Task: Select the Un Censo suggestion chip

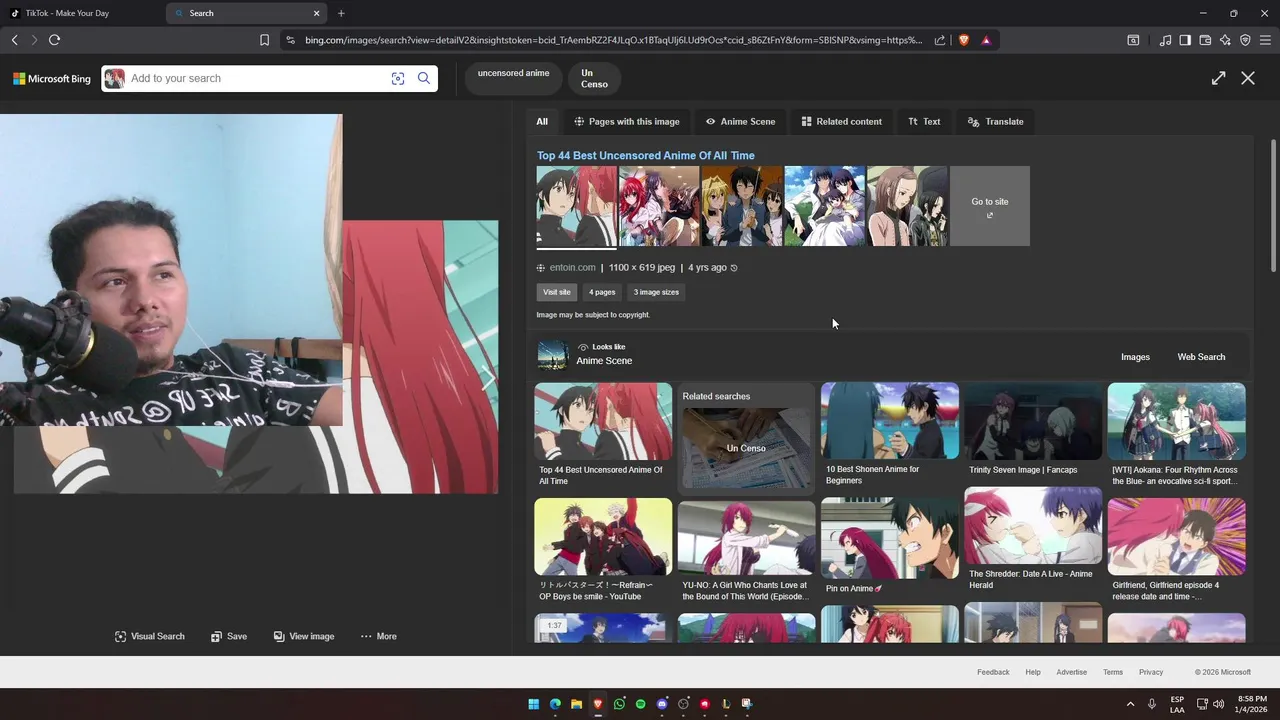Action: click(x=594, y=78)
